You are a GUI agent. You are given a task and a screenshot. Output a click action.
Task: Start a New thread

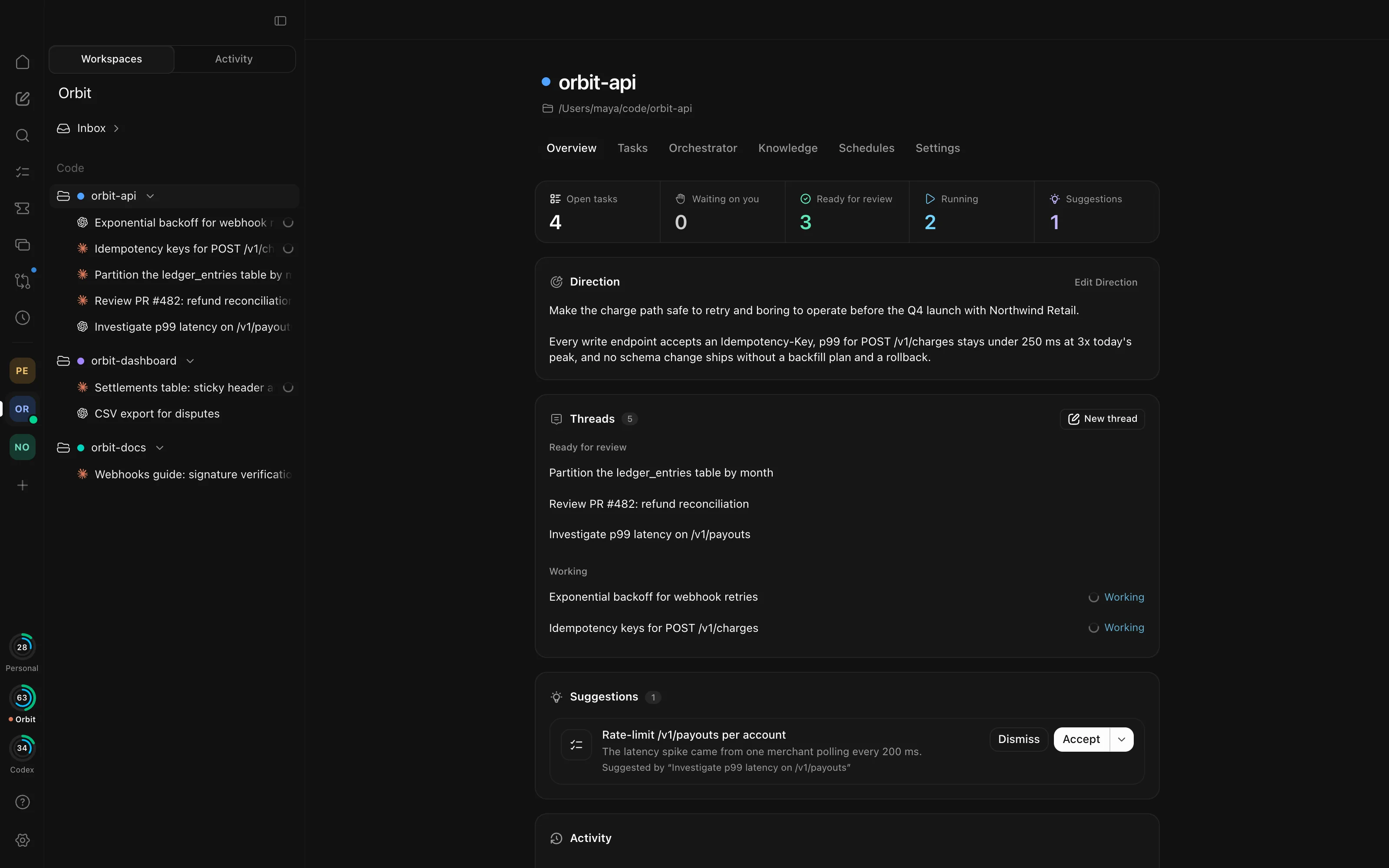[x=1102, y=419]
